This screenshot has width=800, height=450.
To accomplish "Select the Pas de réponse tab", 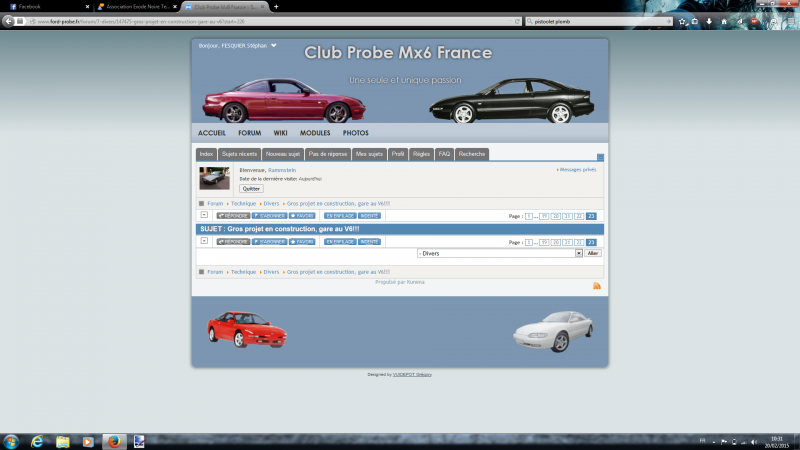I will 328,154.
